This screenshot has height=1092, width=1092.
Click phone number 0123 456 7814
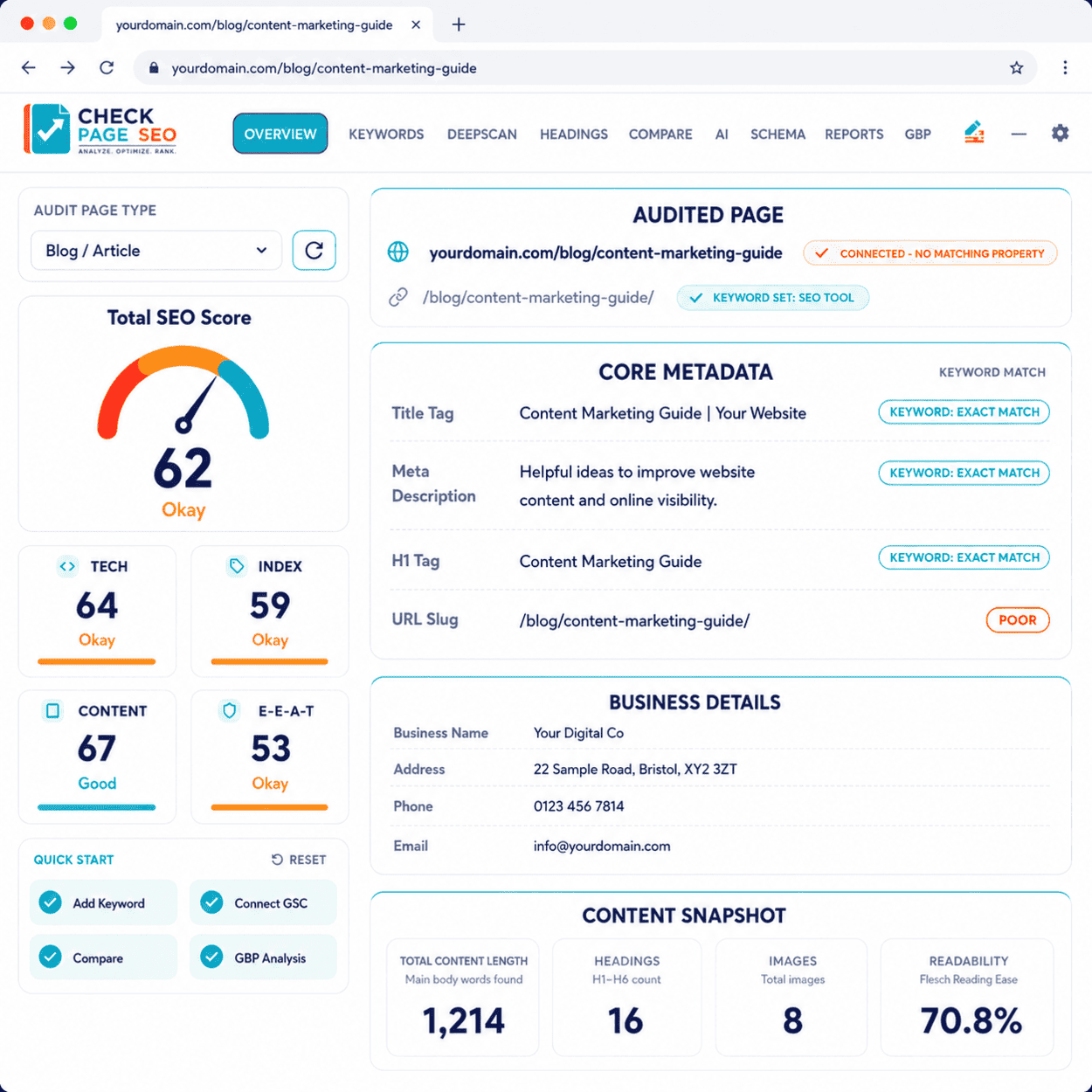click(578, 805)
